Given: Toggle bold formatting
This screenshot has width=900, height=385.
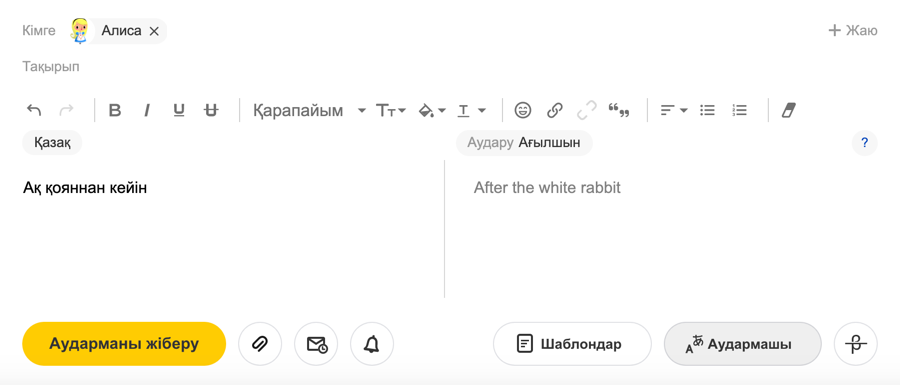Looking at the screenshot, I should [x=115, y=110].
